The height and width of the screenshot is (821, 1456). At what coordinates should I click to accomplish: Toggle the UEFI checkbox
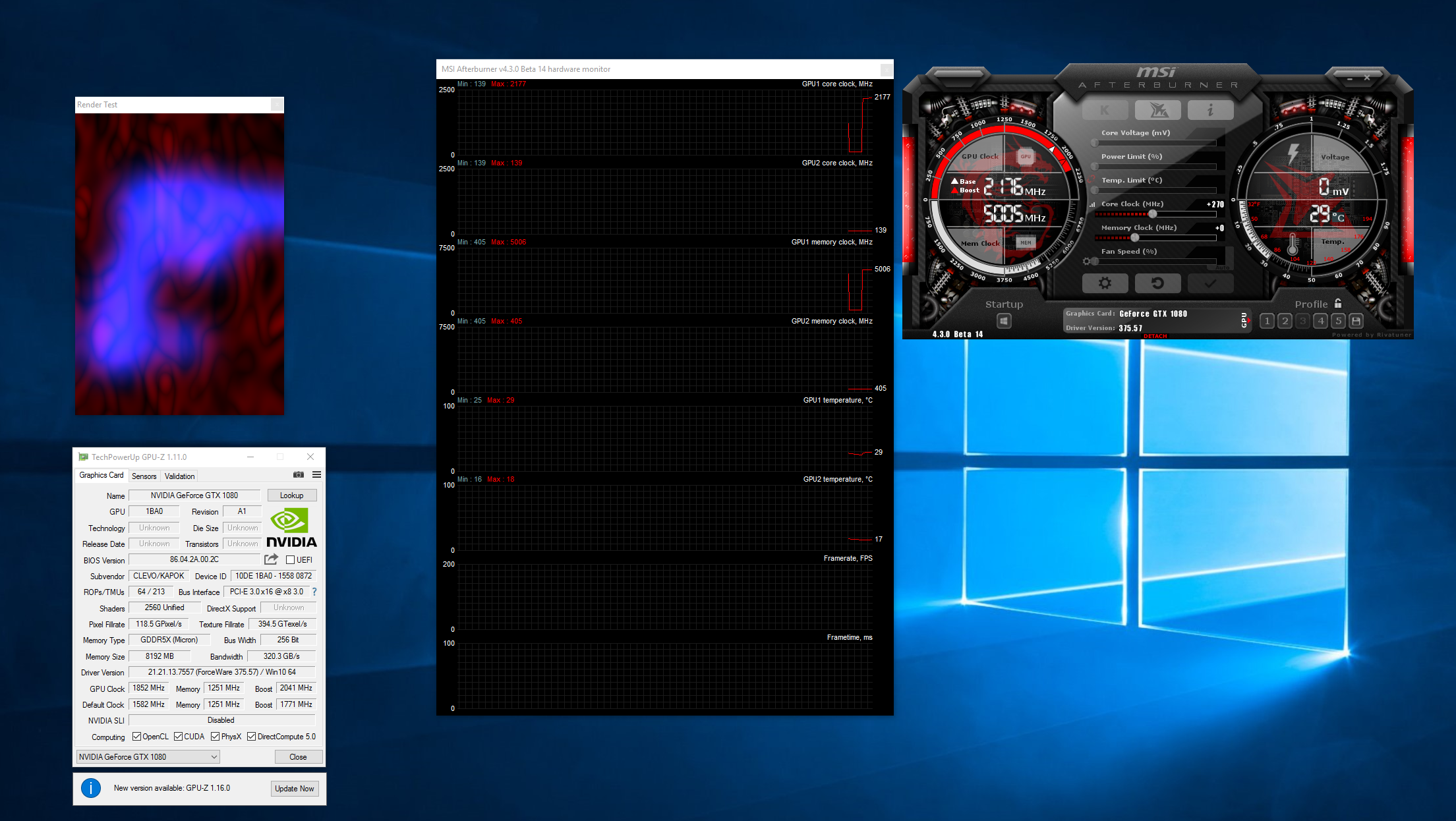(291, 560)
